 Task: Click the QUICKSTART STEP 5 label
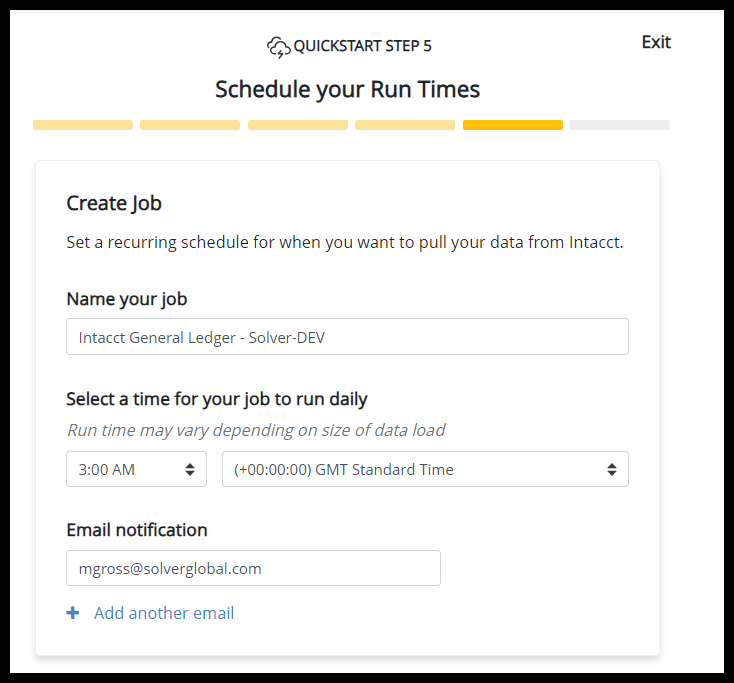(363, 46)
